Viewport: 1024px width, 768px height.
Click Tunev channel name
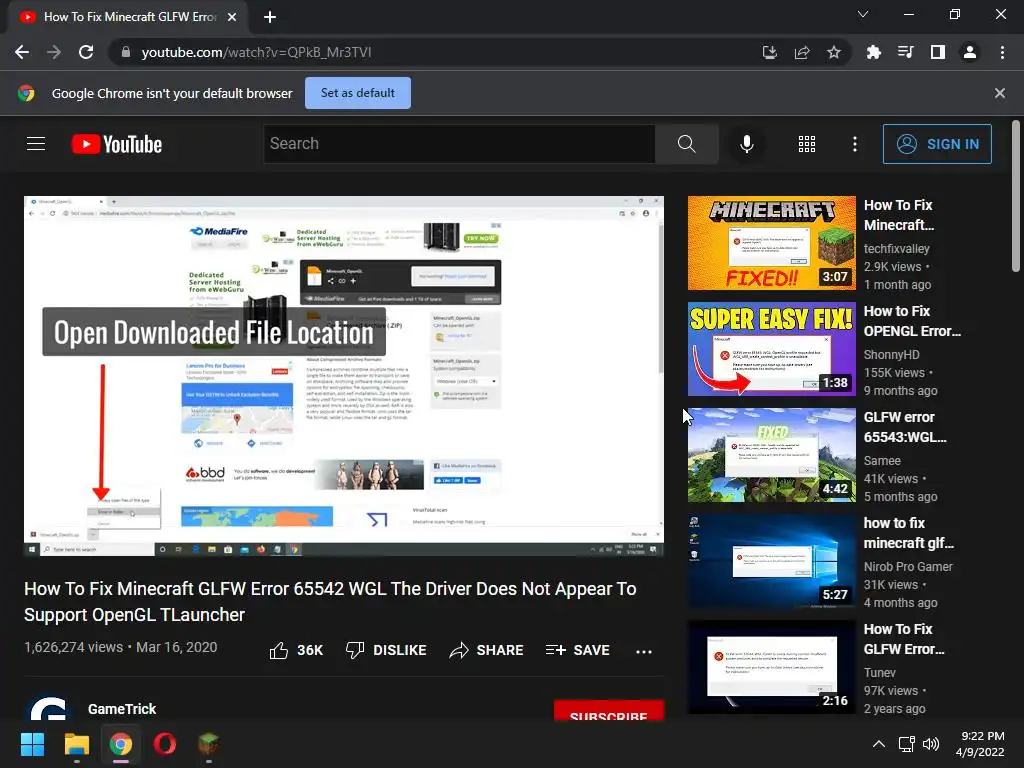880,673
